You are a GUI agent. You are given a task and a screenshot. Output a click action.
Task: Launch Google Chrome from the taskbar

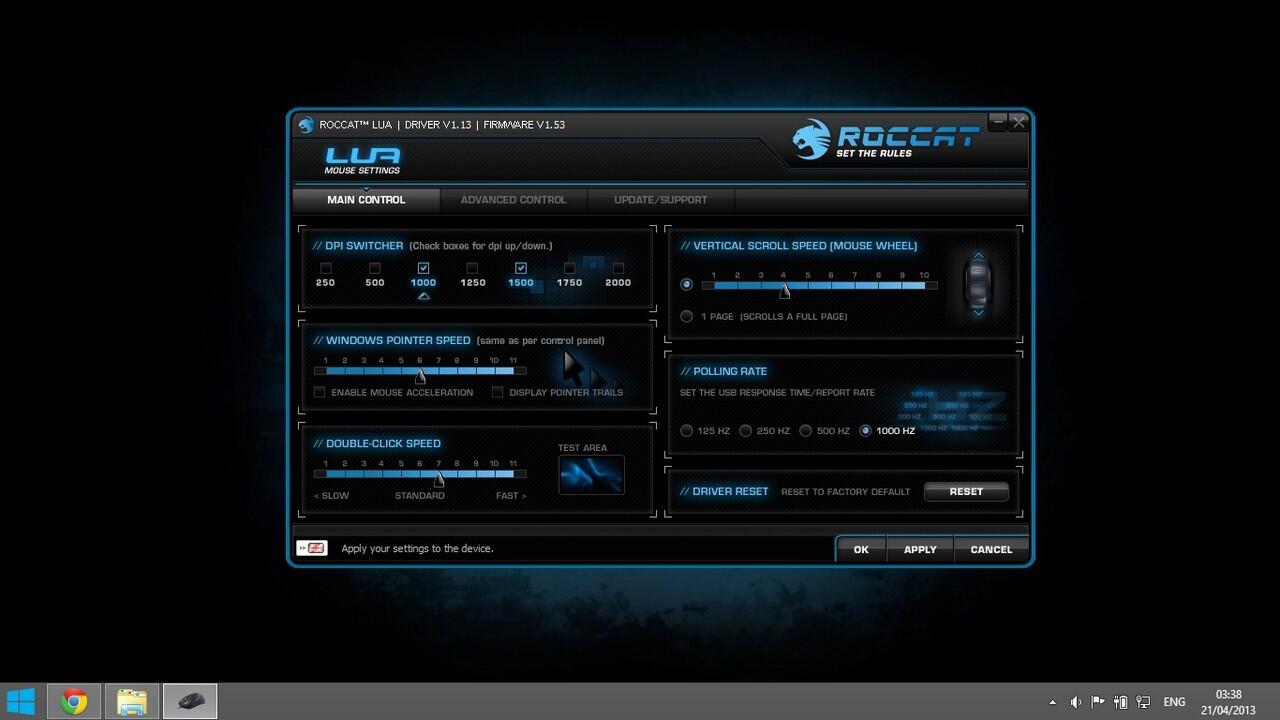pyautogui.click(x=73, y=701)
